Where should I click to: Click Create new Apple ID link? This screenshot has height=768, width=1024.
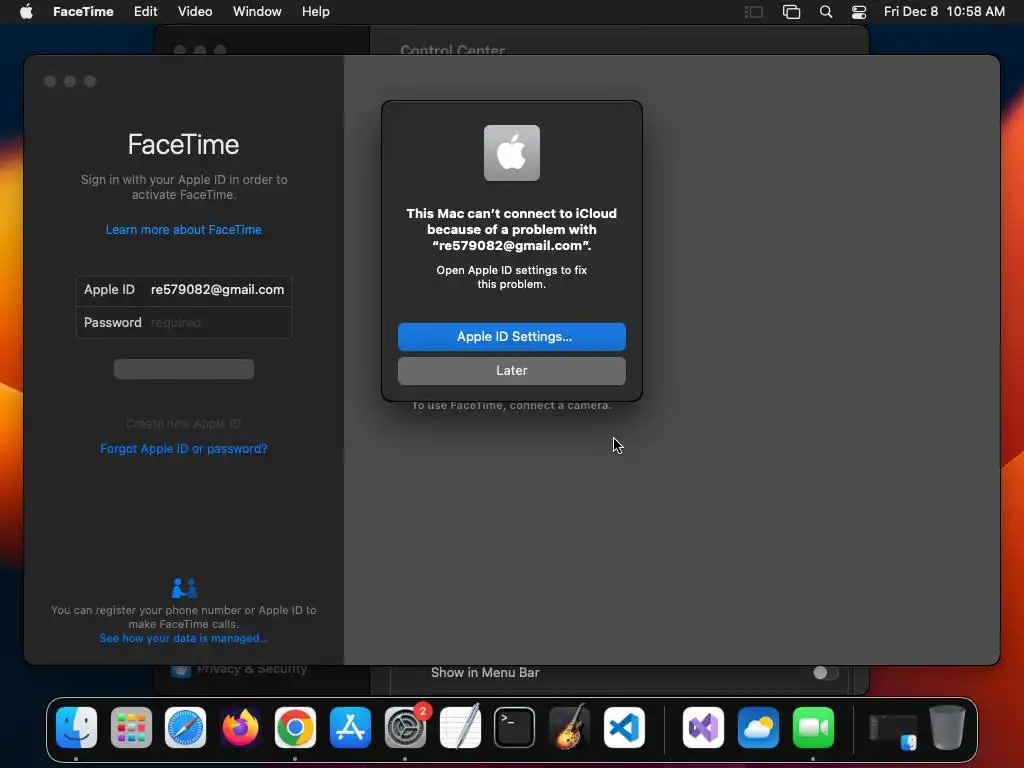(x=184, y=424)
